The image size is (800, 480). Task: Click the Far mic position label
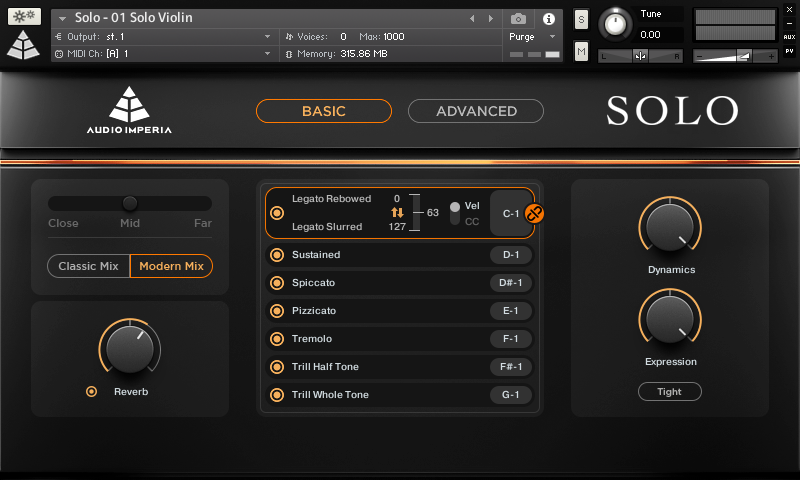(203, 223)
